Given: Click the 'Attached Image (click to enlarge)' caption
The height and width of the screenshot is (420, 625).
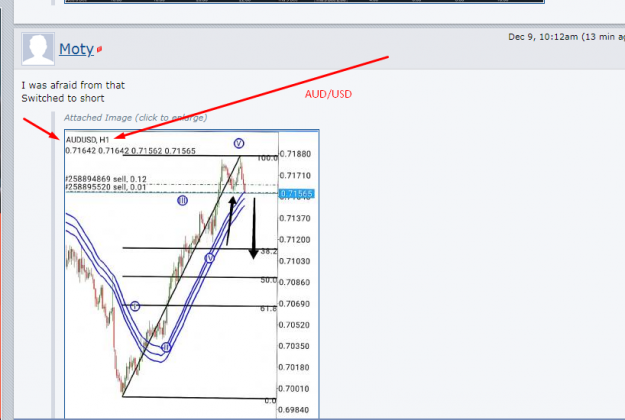Looking at the screenshot, I should coord(136,118).
